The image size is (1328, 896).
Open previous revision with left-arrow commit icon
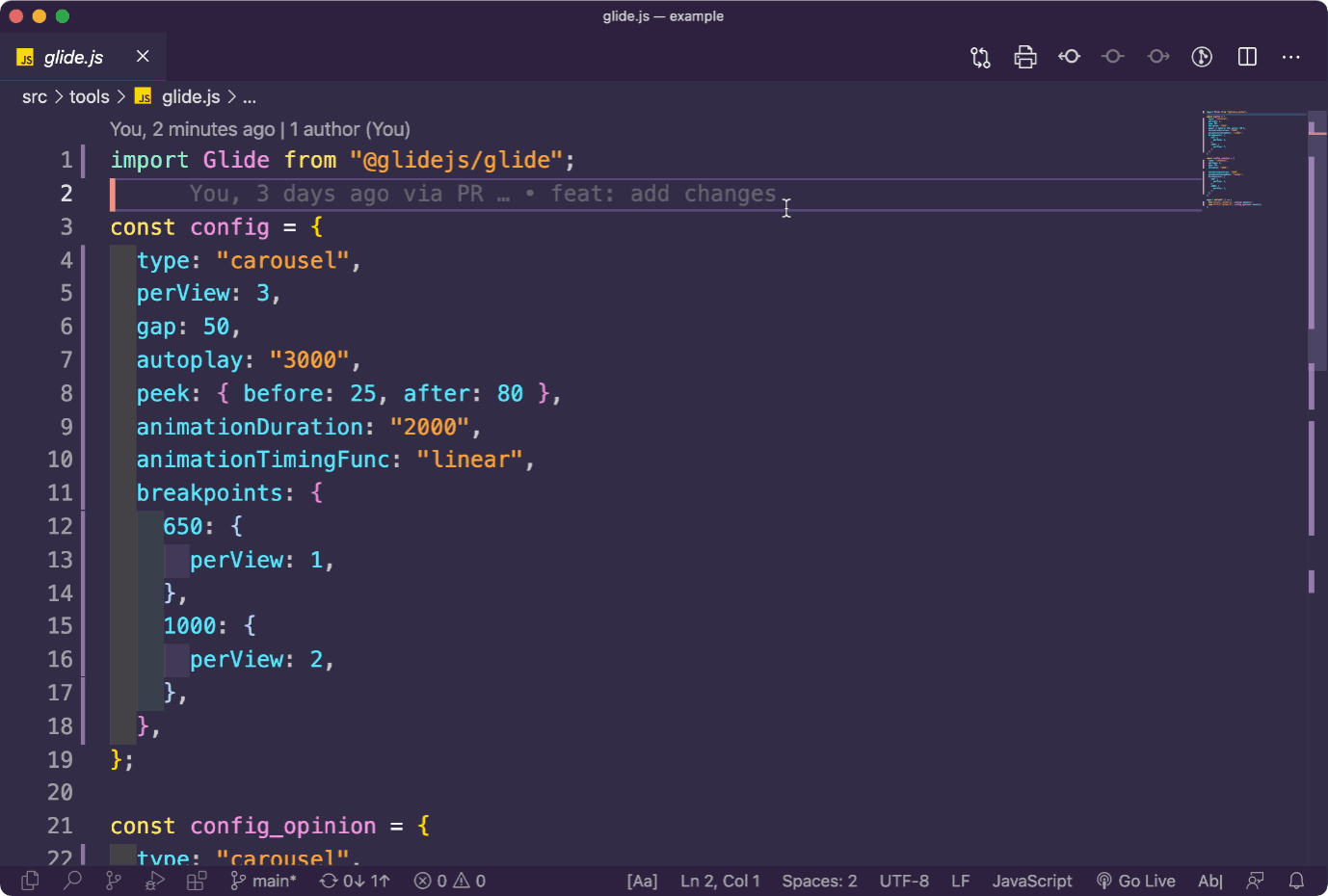tap(1069, 57)
